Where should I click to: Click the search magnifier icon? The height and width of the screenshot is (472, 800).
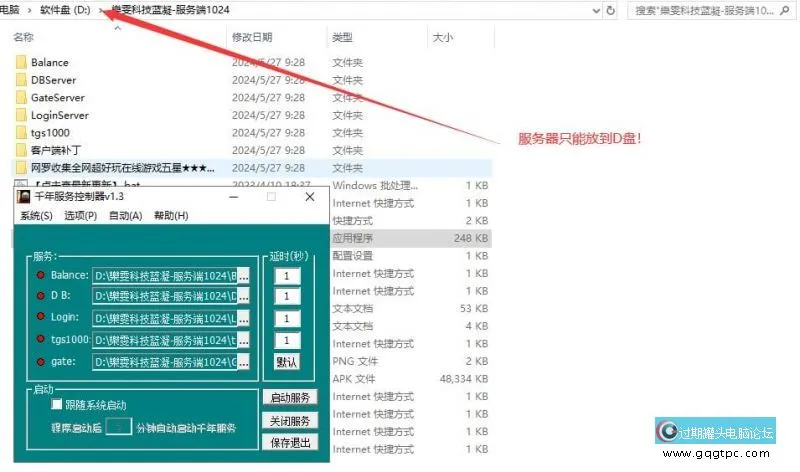point(785,10)
